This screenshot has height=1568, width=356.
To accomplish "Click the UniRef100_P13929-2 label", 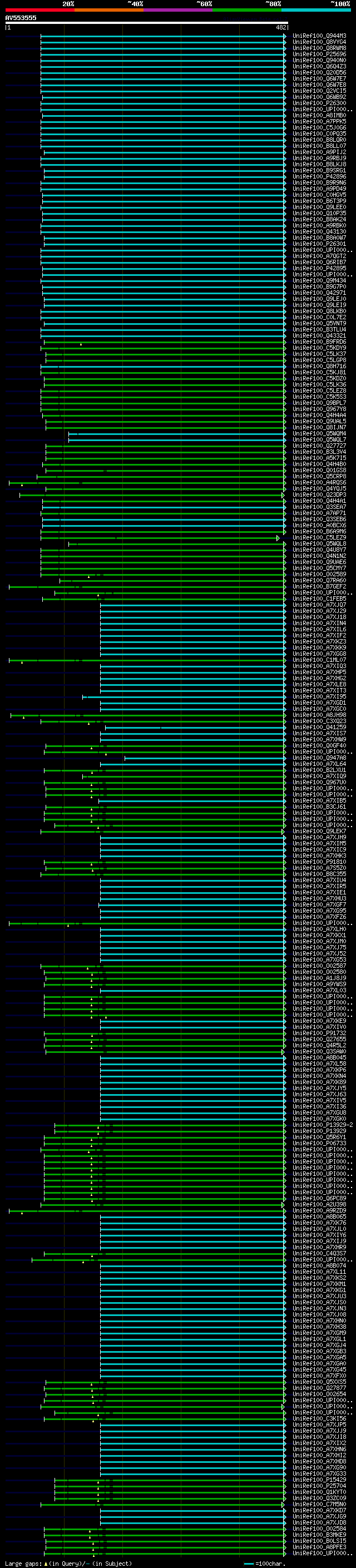I will click(323, 1125).
